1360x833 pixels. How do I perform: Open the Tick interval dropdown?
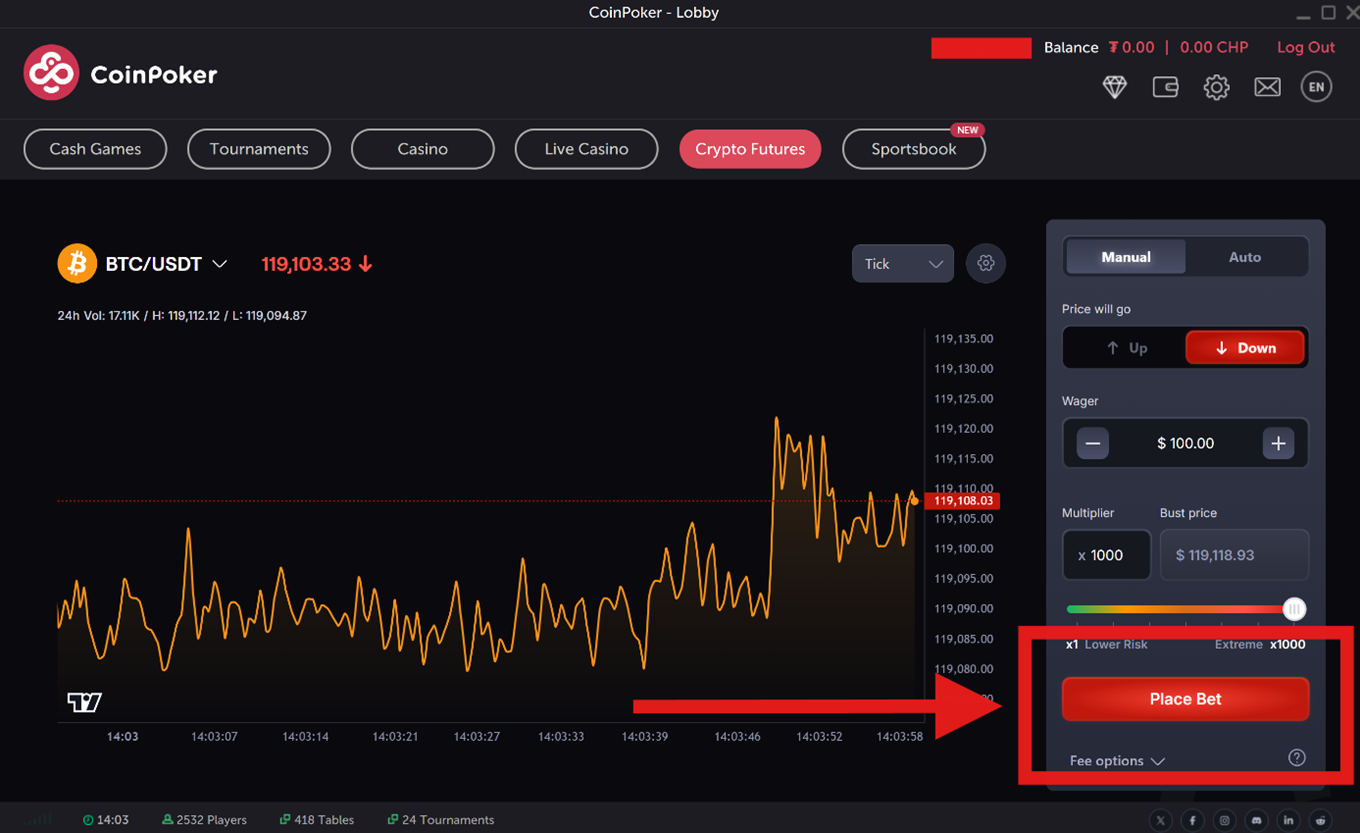903,264
